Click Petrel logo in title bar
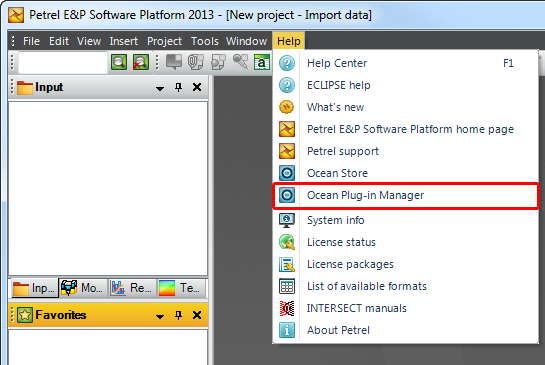Image resolution: width=545 pixels, height=365 pixels. (x=16, y=15)
